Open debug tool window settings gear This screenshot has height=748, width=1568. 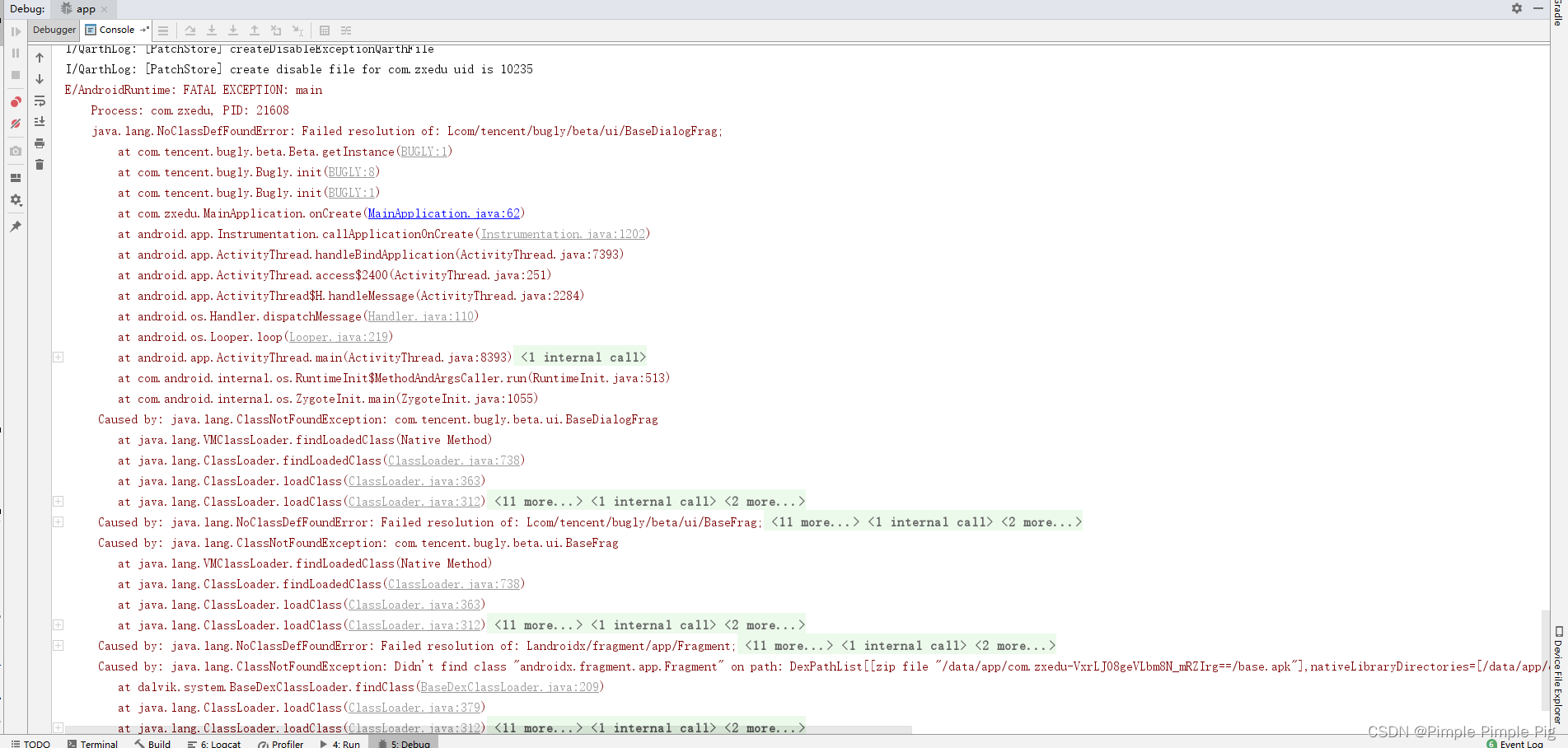1517,8
